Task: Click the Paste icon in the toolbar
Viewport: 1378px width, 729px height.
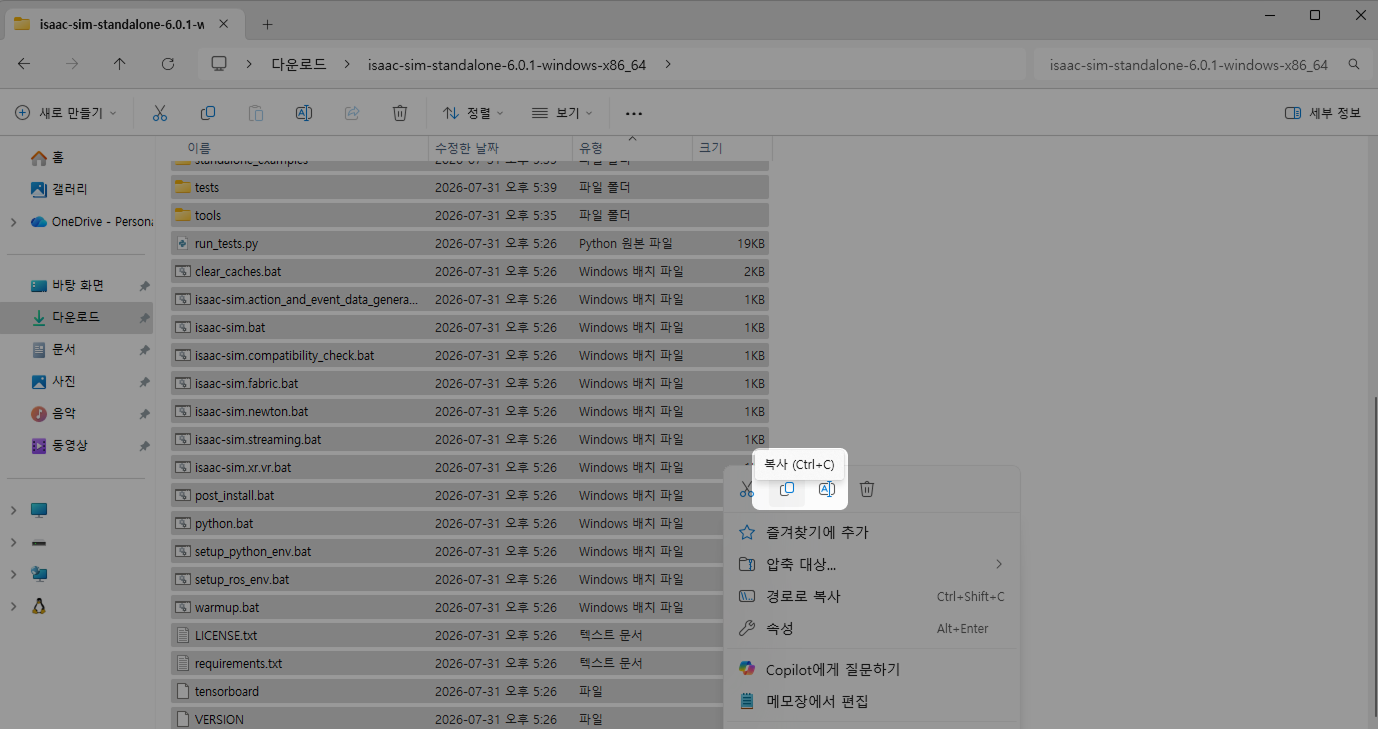Action: [x=256, y=113]
